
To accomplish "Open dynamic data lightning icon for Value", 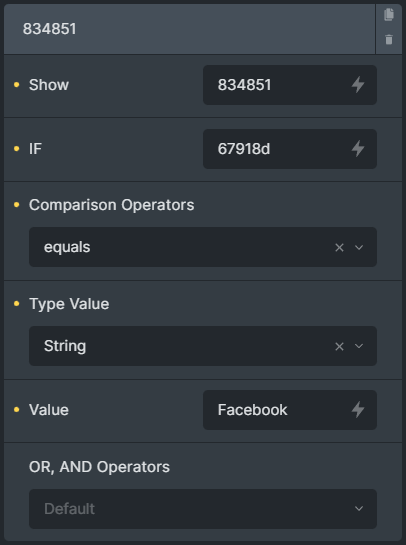I will point(358,410).
